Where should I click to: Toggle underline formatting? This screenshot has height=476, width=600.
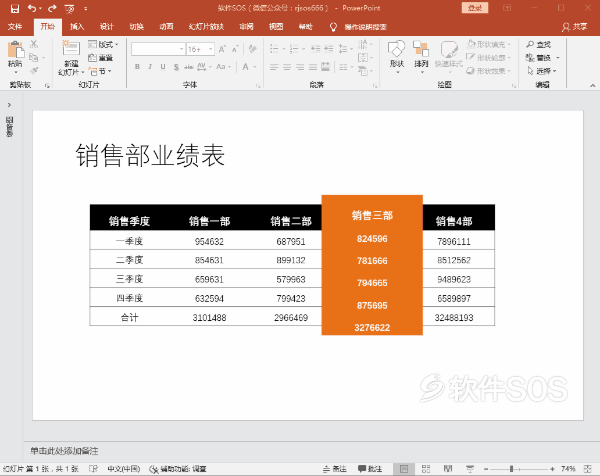tap(163, 67)
